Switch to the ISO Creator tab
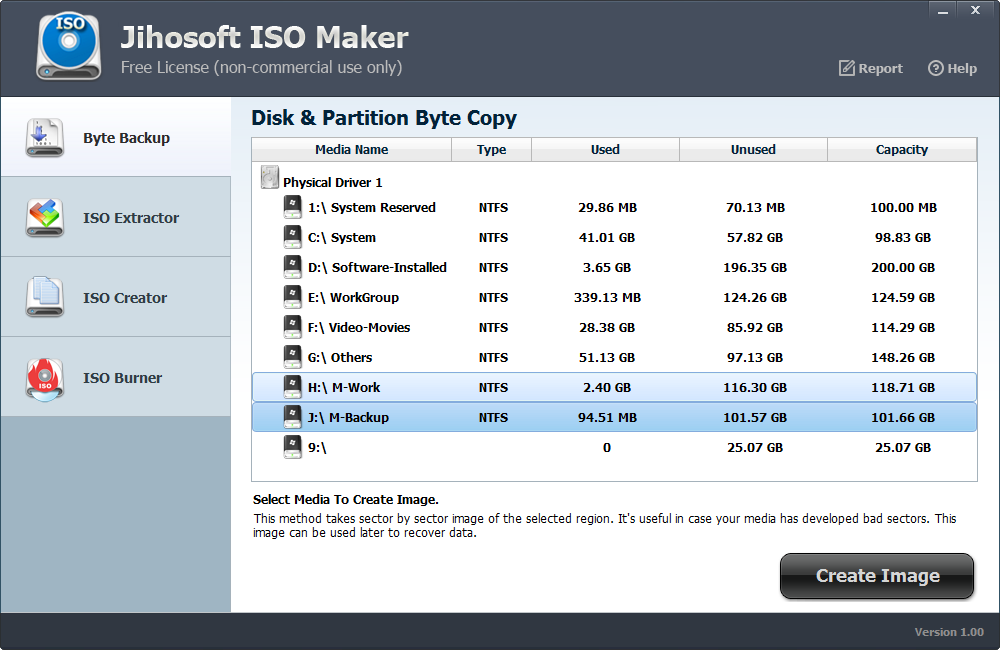 tap(115, 297)
